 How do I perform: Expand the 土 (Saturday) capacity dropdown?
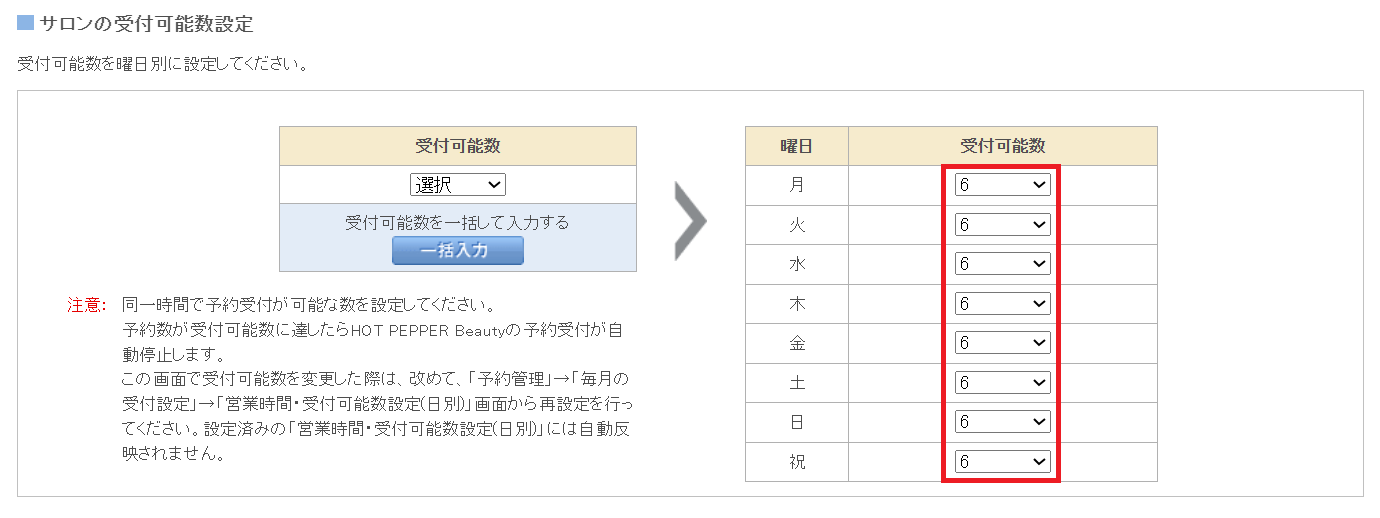1002,382
